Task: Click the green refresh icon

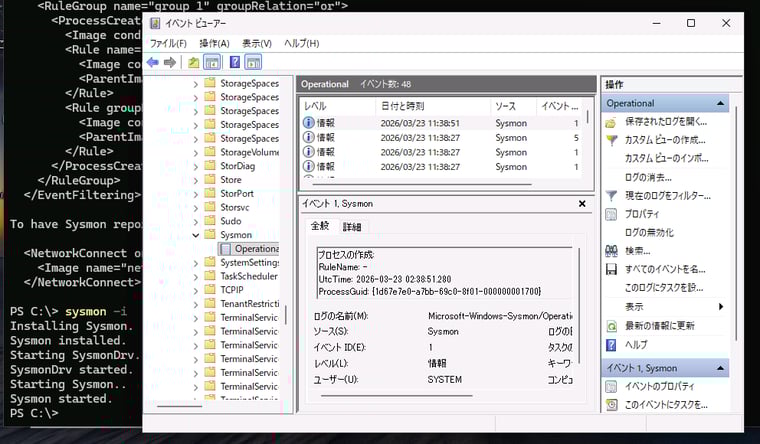Action: 612,326
